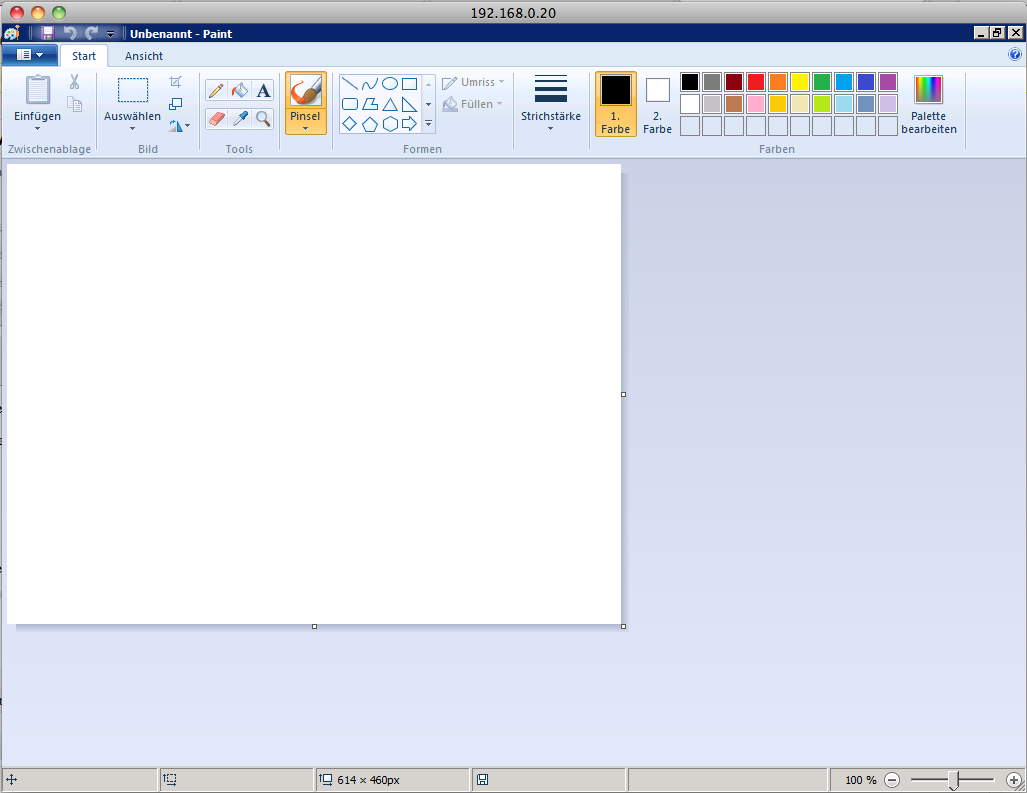
Task: Pick the red color swatch
Action: pyautogui.click(x=756, y=82)
